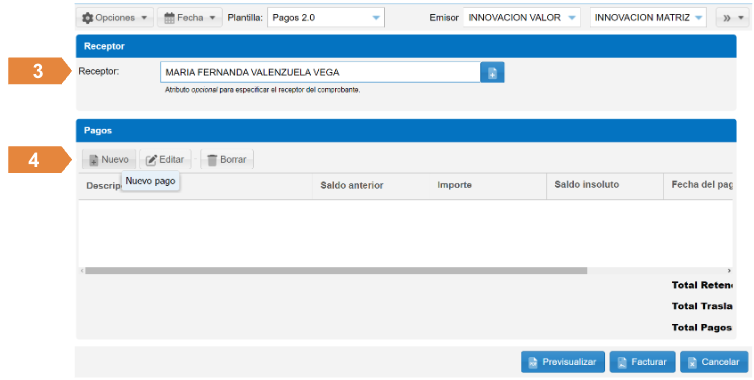Click the Receptor name input field
The width and height of the screenshot is (754, 380).
(x=320, y=72)
